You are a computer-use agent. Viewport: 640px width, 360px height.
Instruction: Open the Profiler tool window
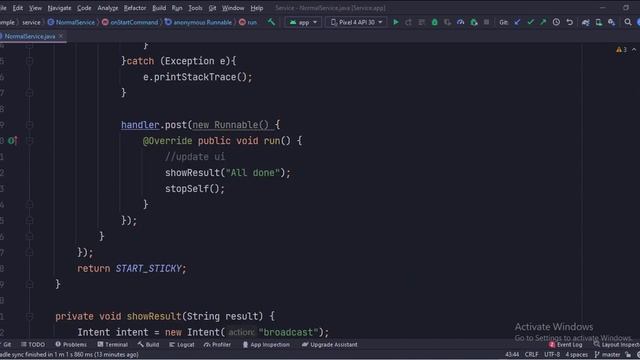click(x=218, y=345)
